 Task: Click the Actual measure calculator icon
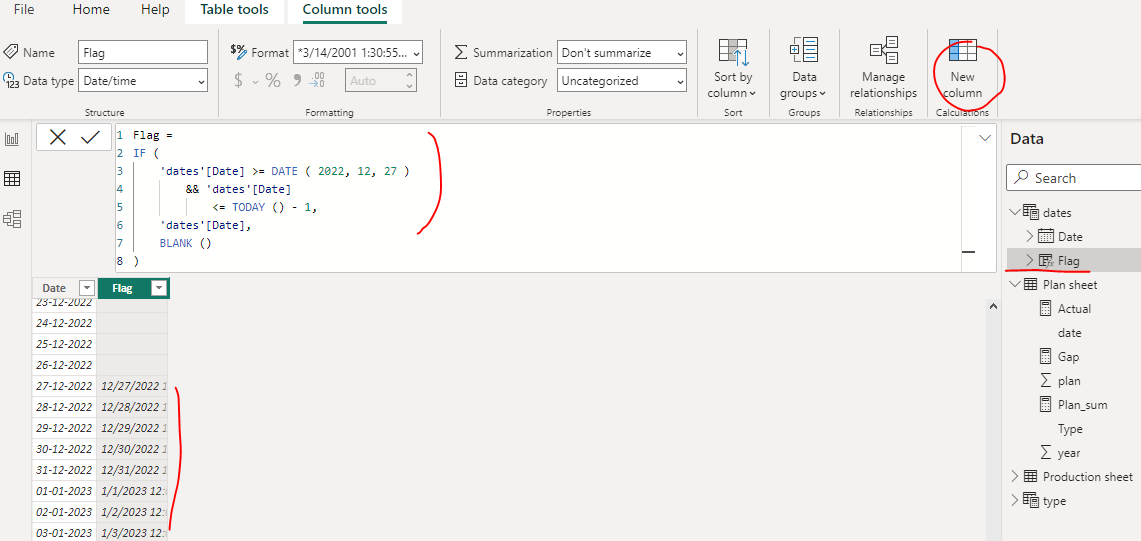[1046, 308]
